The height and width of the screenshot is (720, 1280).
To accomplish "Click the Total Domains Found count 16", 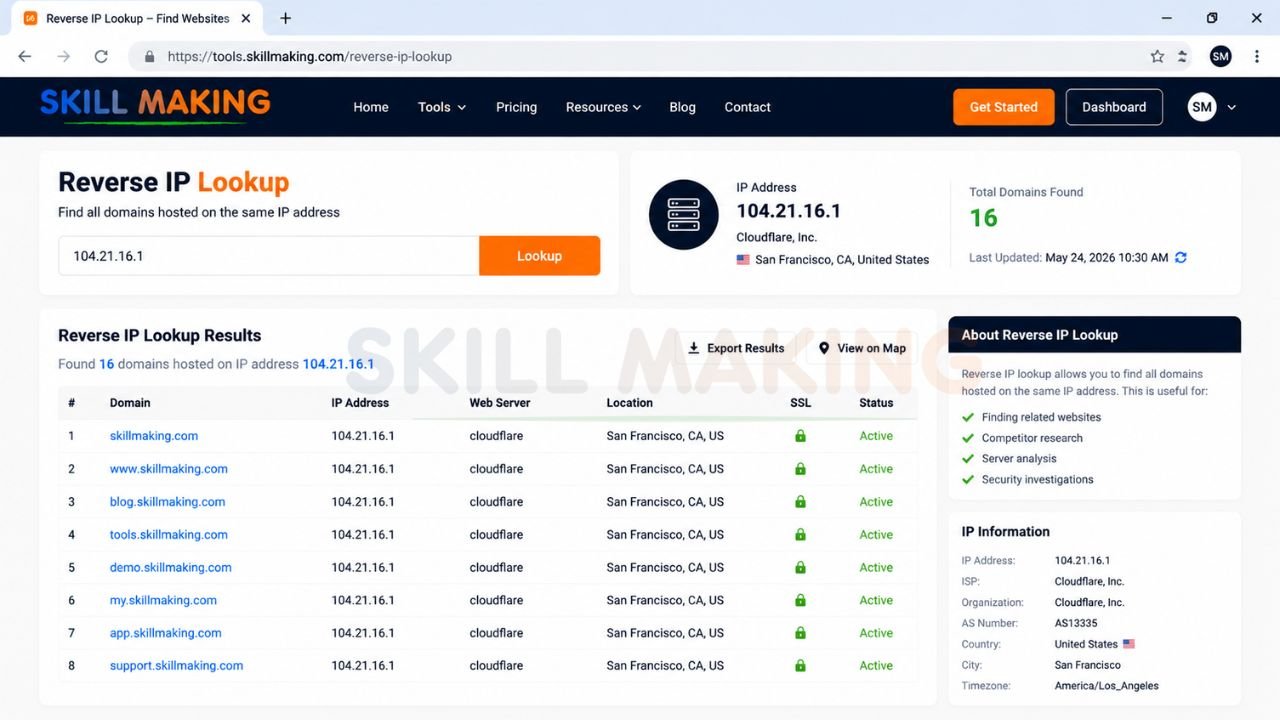I will pyautogui.click(x=984, y=218).
